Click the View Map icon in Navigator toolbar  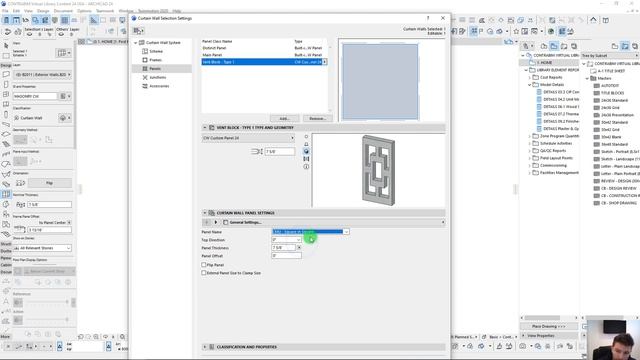tap(553, 47)
